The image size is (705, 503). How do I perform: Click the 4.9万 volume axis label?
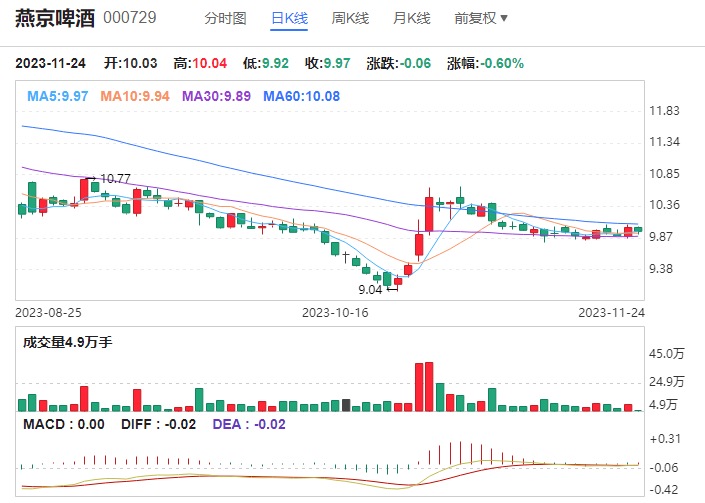click(x=663, y=405)
